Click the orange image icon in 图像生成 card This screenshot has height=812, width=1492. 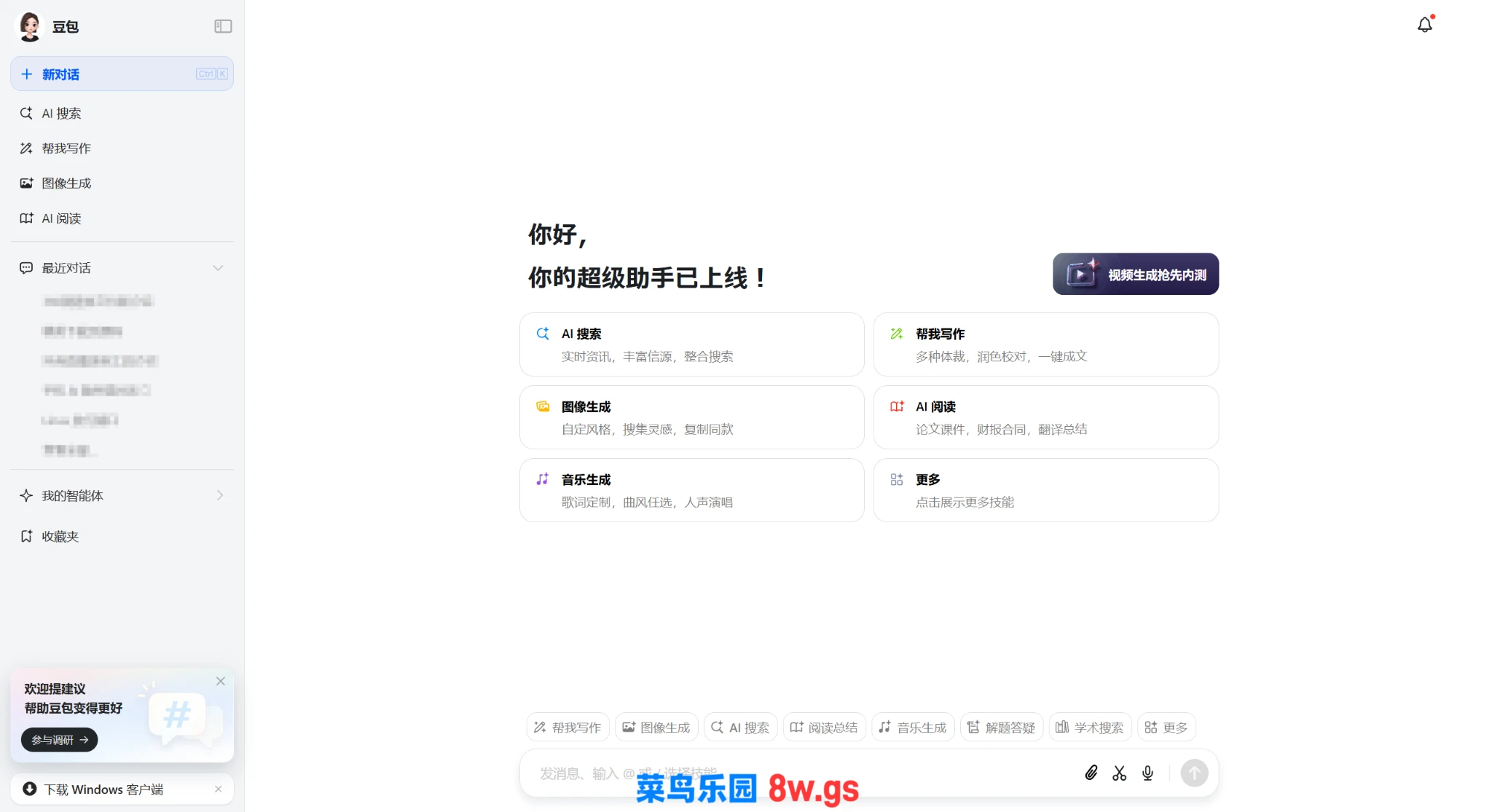[543, 406]
